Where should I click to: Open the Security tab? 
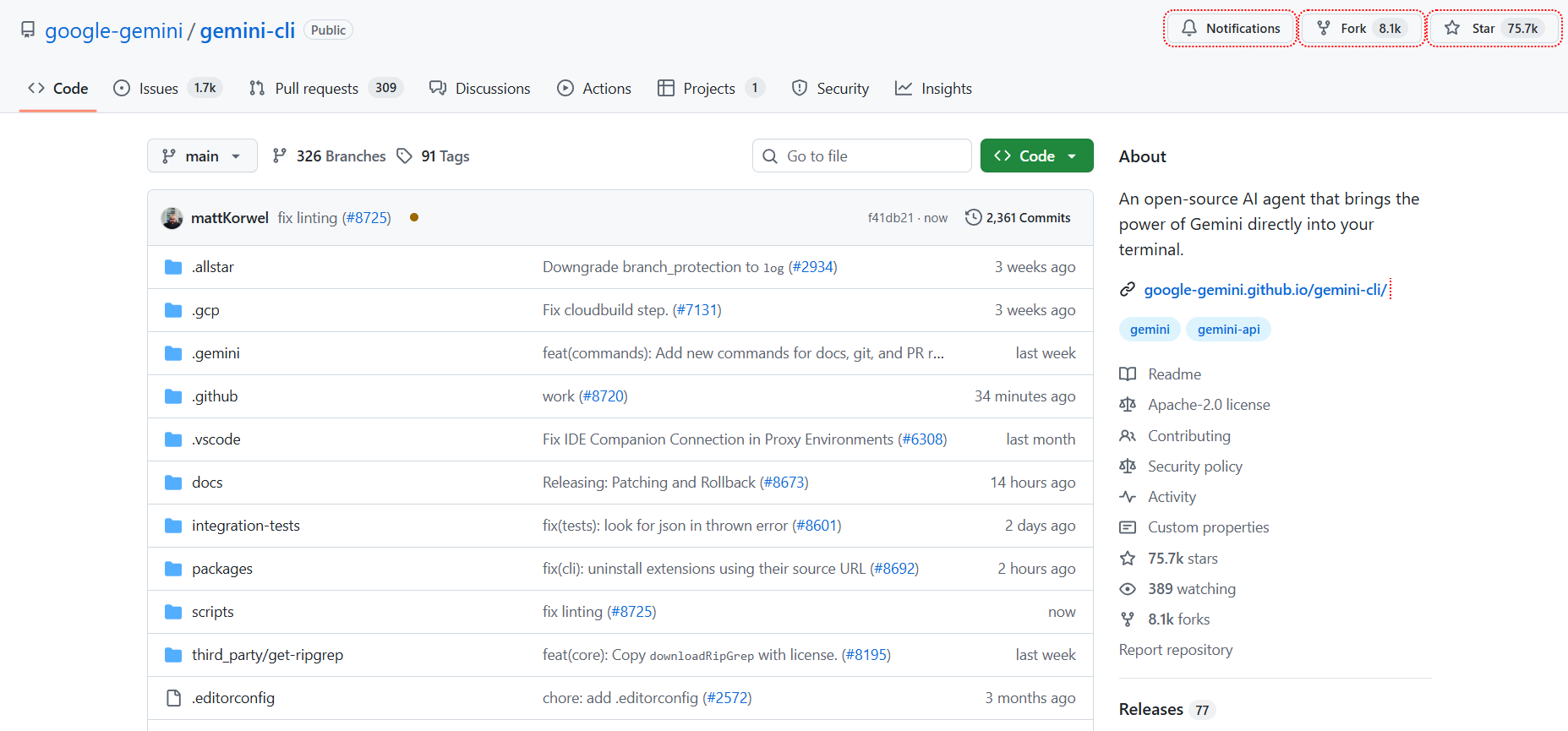point(830,89)
